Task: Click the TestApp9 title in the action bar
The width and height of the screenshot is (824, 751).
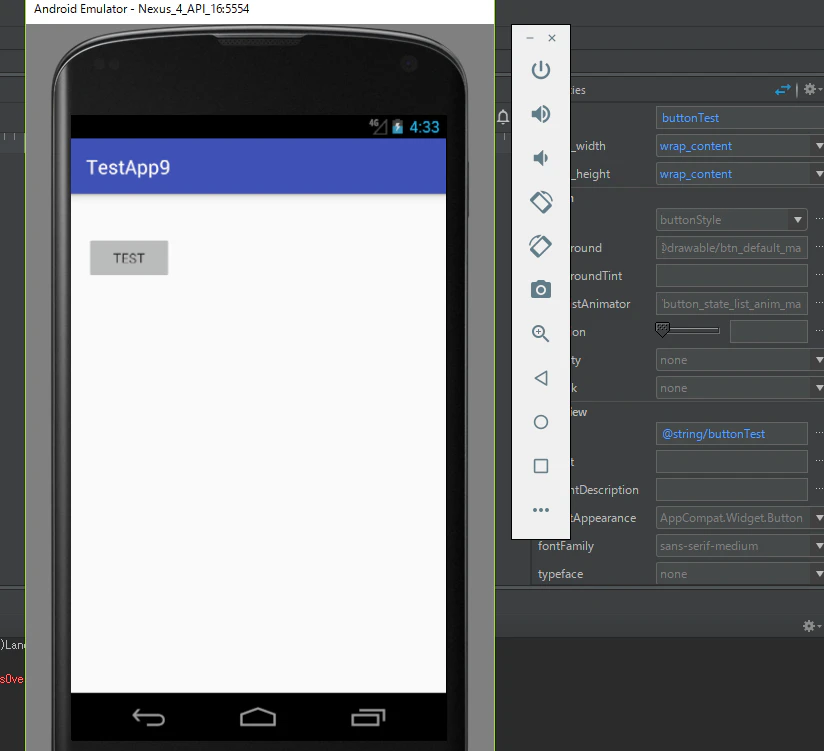Action: (128, 168)
